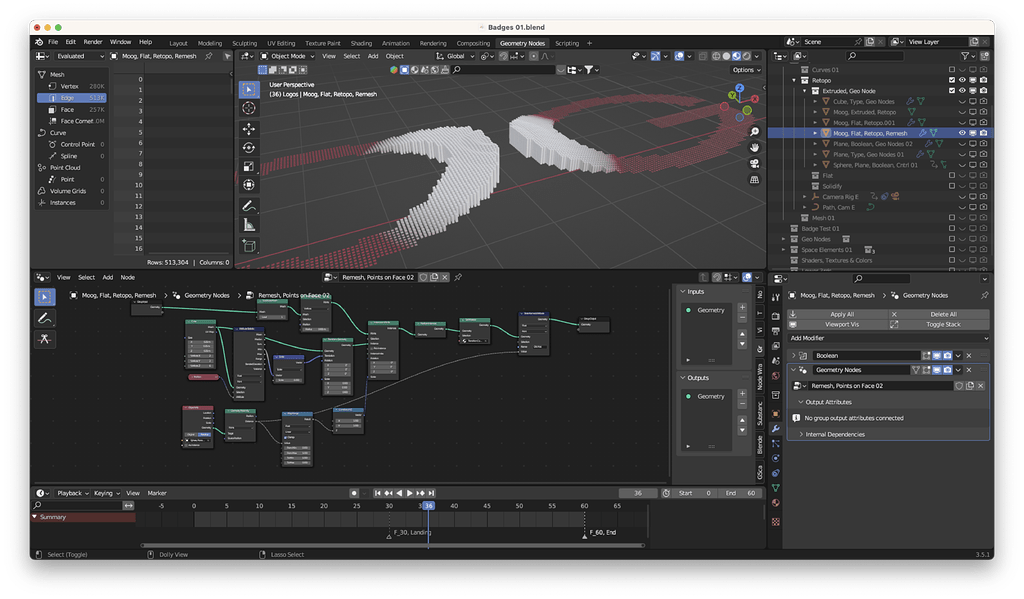Image resolution: width=1024 pixels, height=599 pixels.
Task: Play the animation in timeline
Action: (409, 493)
